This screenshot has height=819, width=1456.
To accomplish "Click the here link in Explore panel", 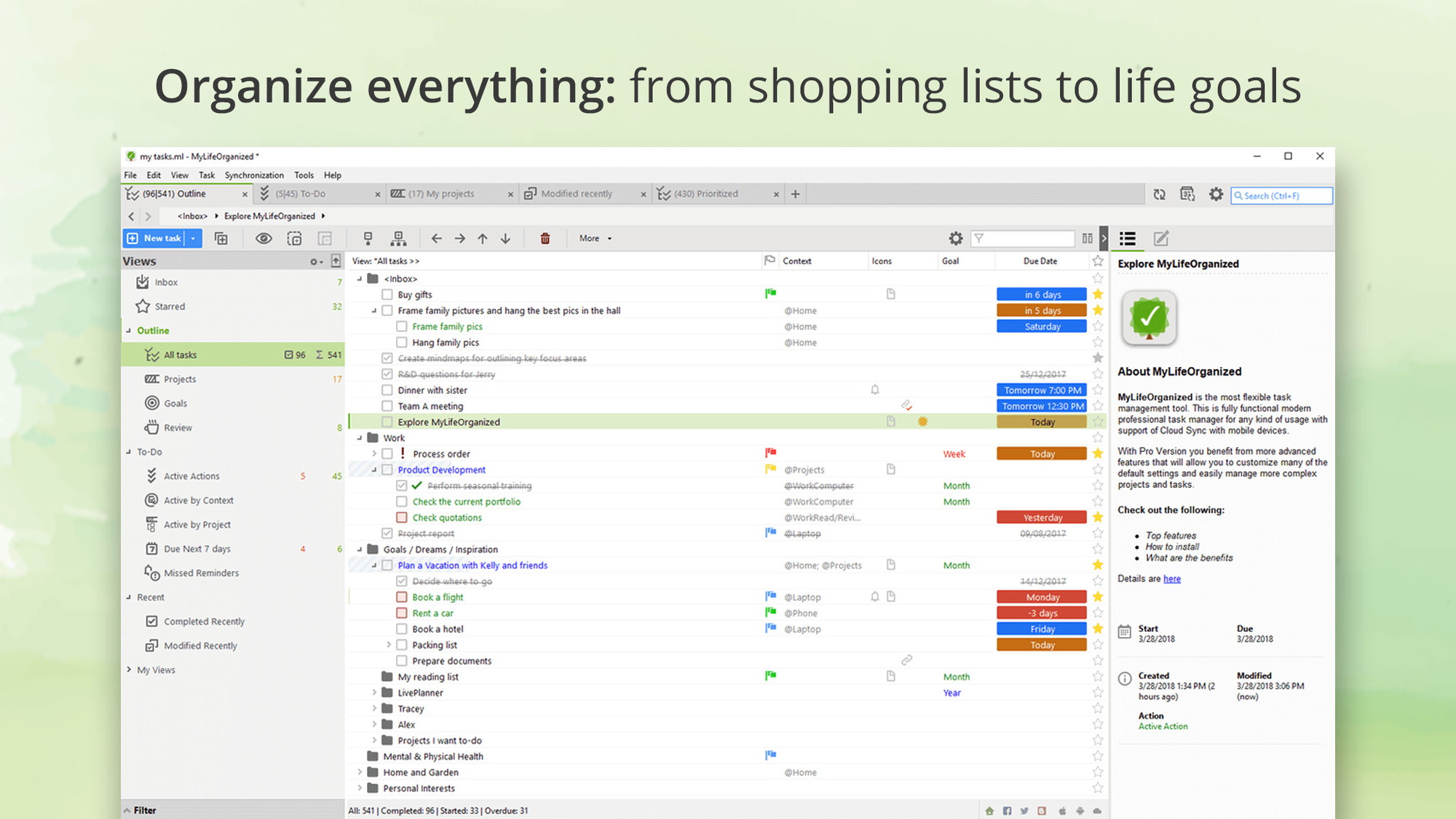I will (x=1171, y=578).
